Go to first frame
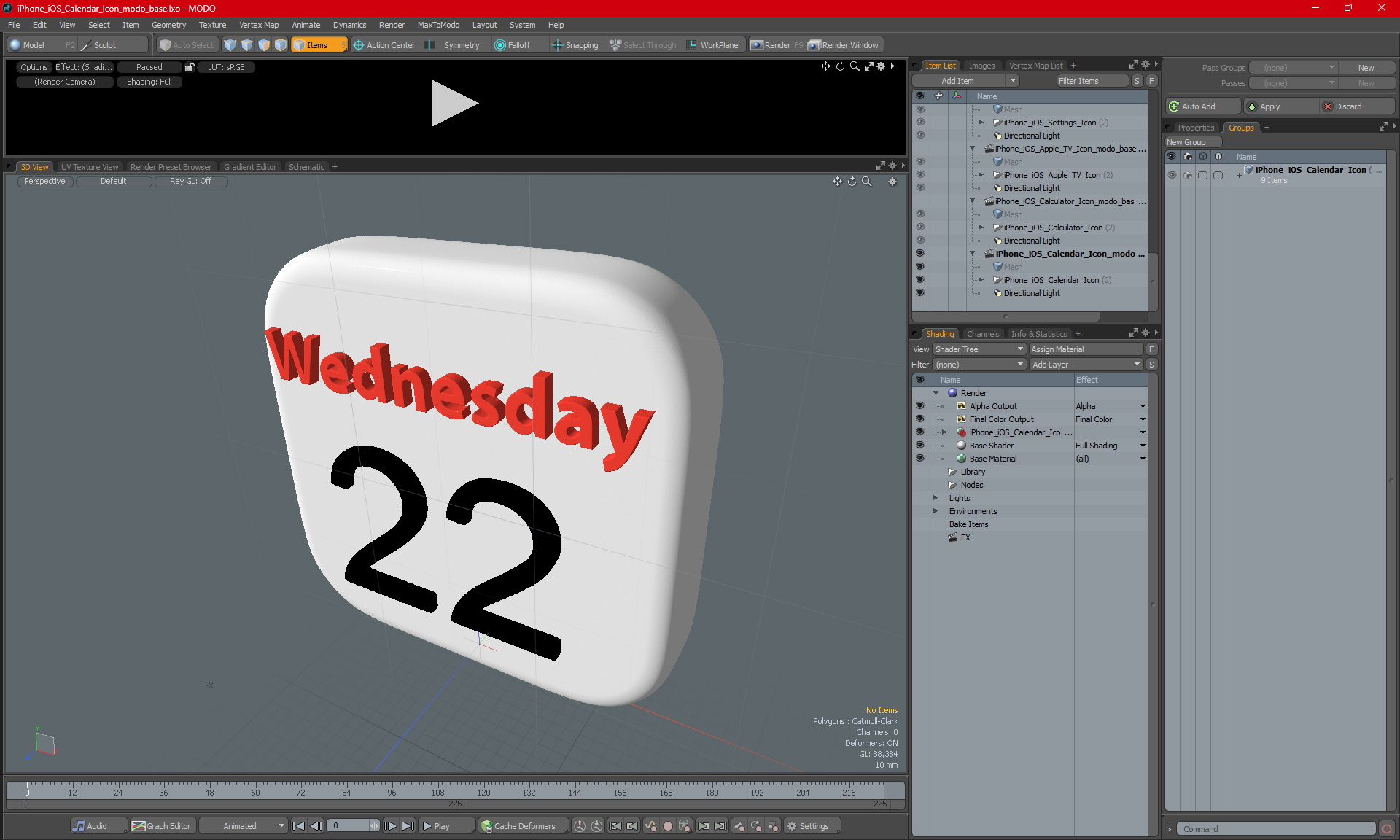This screenshot has width=1400, height=840. tap(298, 826)
